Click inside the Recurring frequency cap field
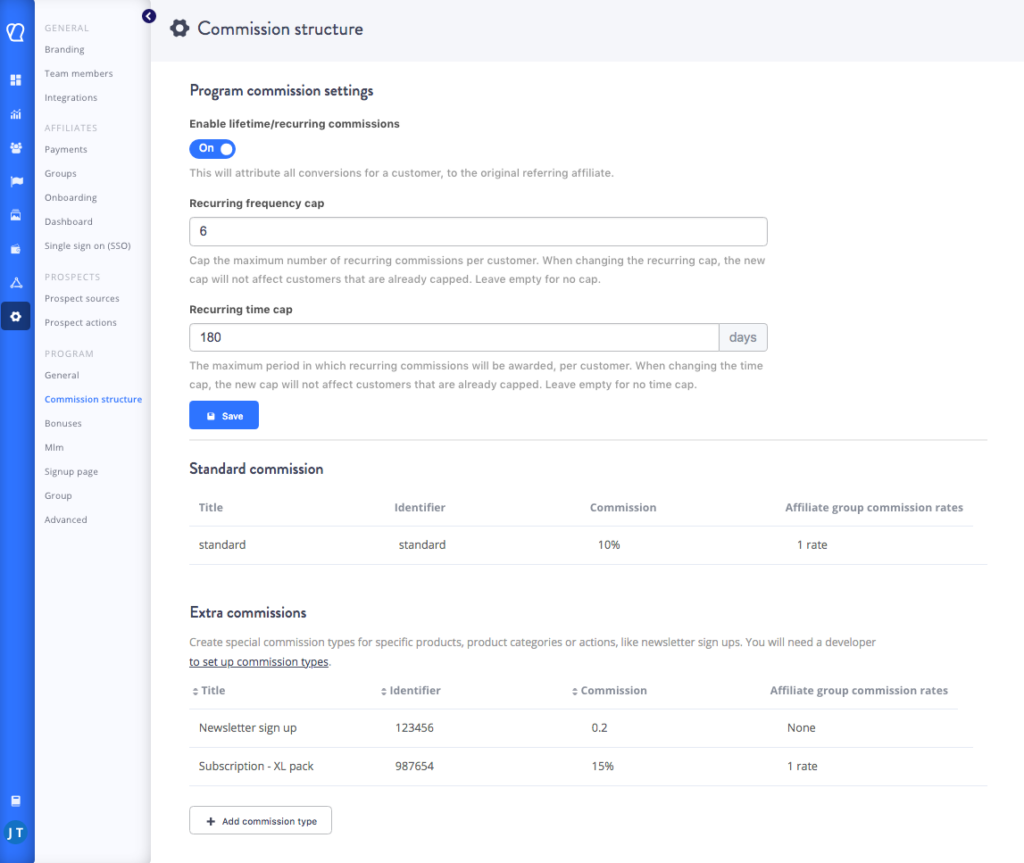This screenshot has height=863, width=1024. (478, 231)
